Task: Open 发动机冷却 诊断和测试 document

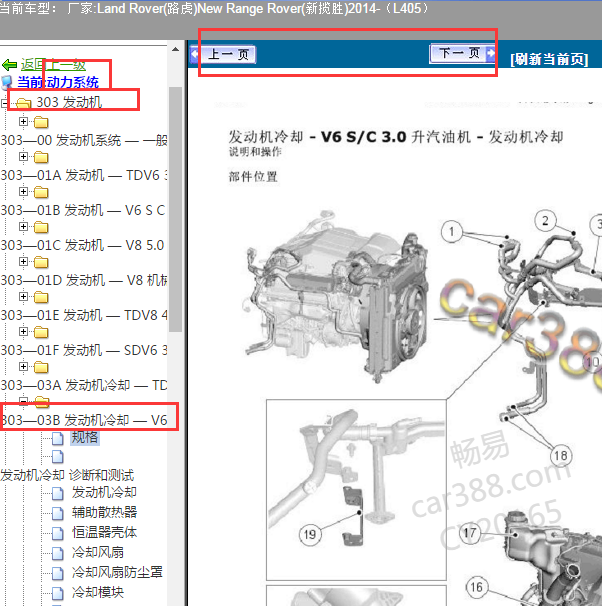Action: point(67,475)
